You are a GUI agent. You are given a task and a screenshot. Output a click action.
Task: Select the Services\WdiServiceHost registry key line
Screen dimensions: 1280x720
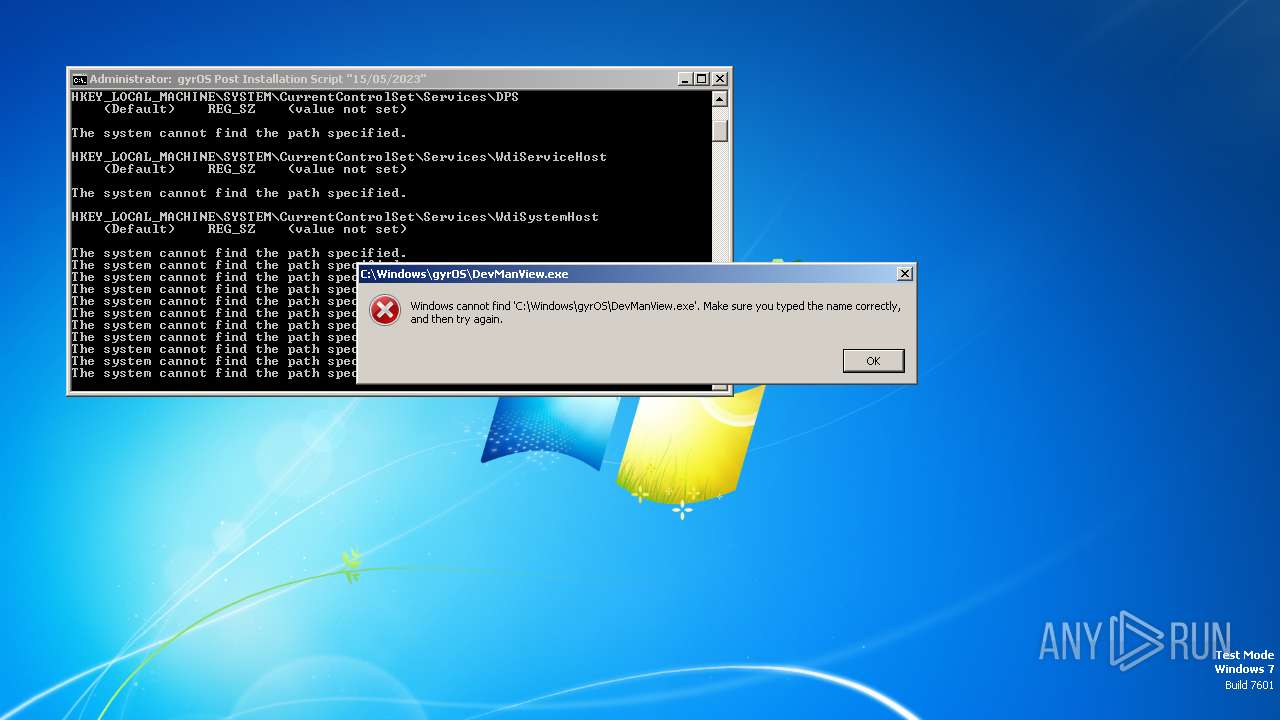click(339, 157)
